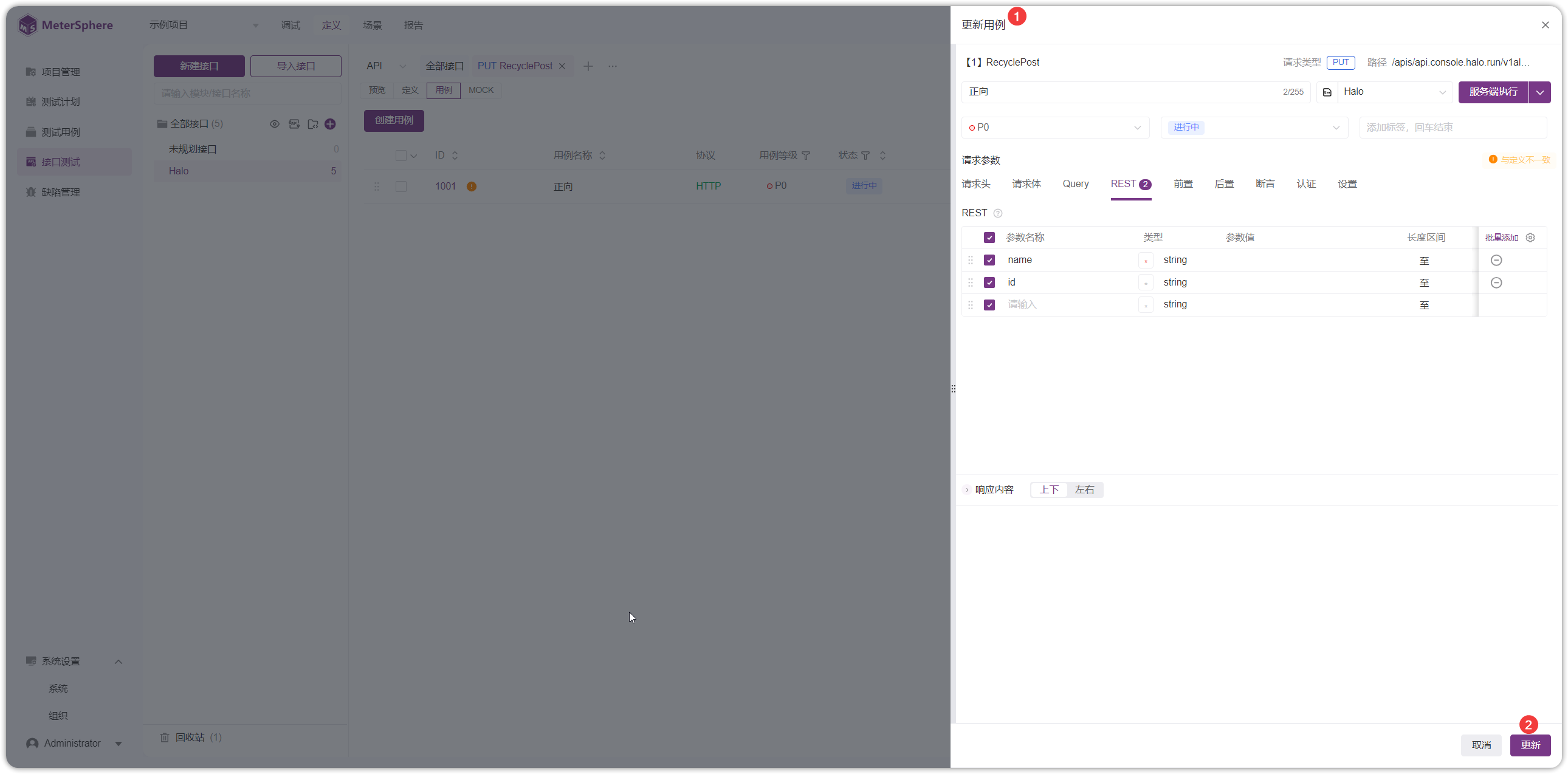This screenshot has height=774, width=1568.
Task: Collapse the 系统设置 menu
Action: 119,662
